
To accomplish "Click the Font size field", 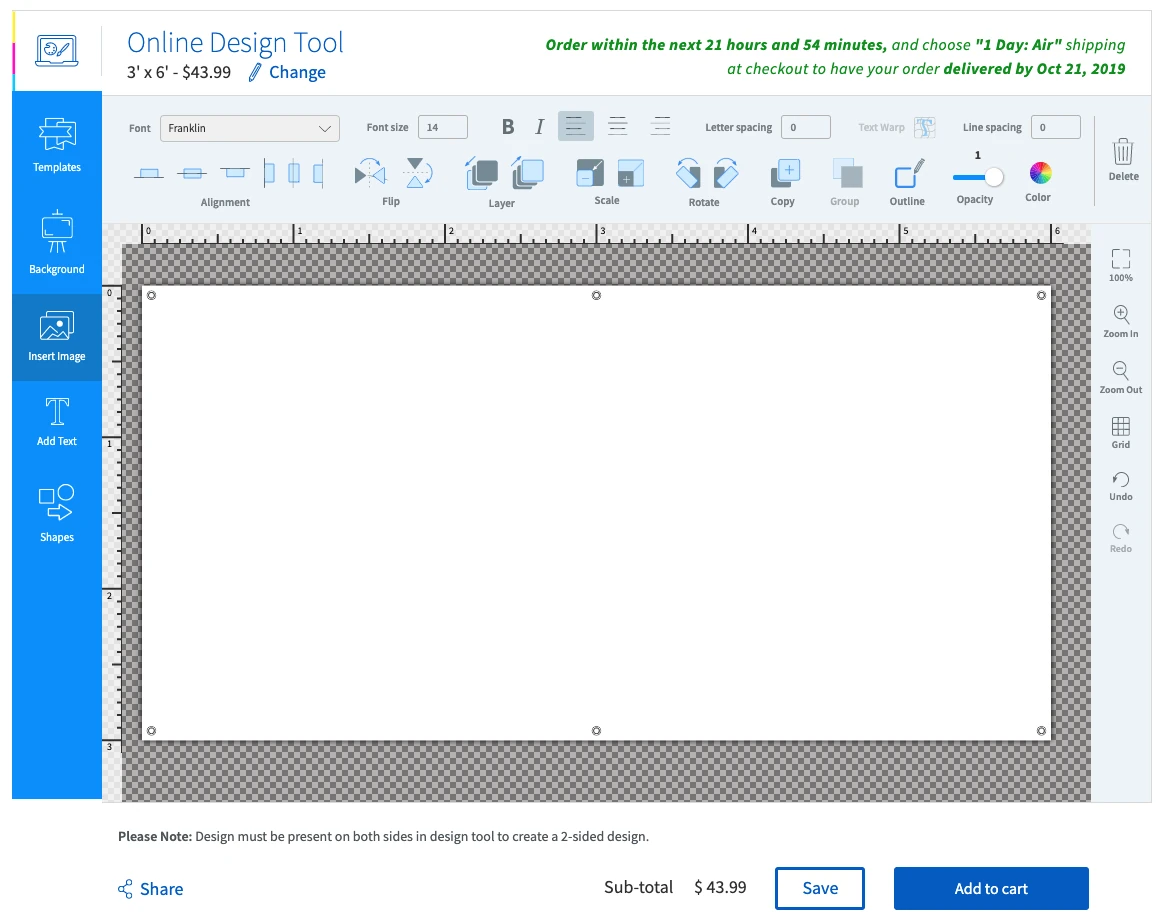I will pyautogui.click(x=442, y=127).
